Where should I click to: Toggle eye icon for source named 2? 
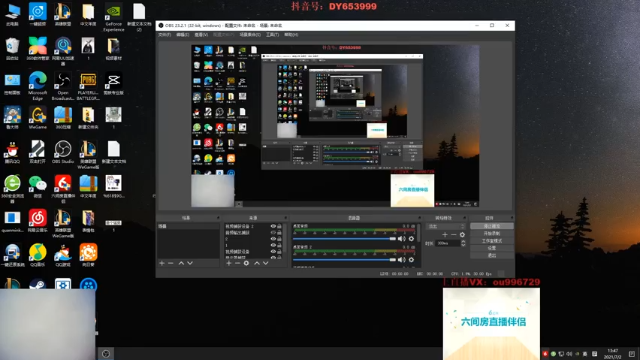(x=273, y=239)
